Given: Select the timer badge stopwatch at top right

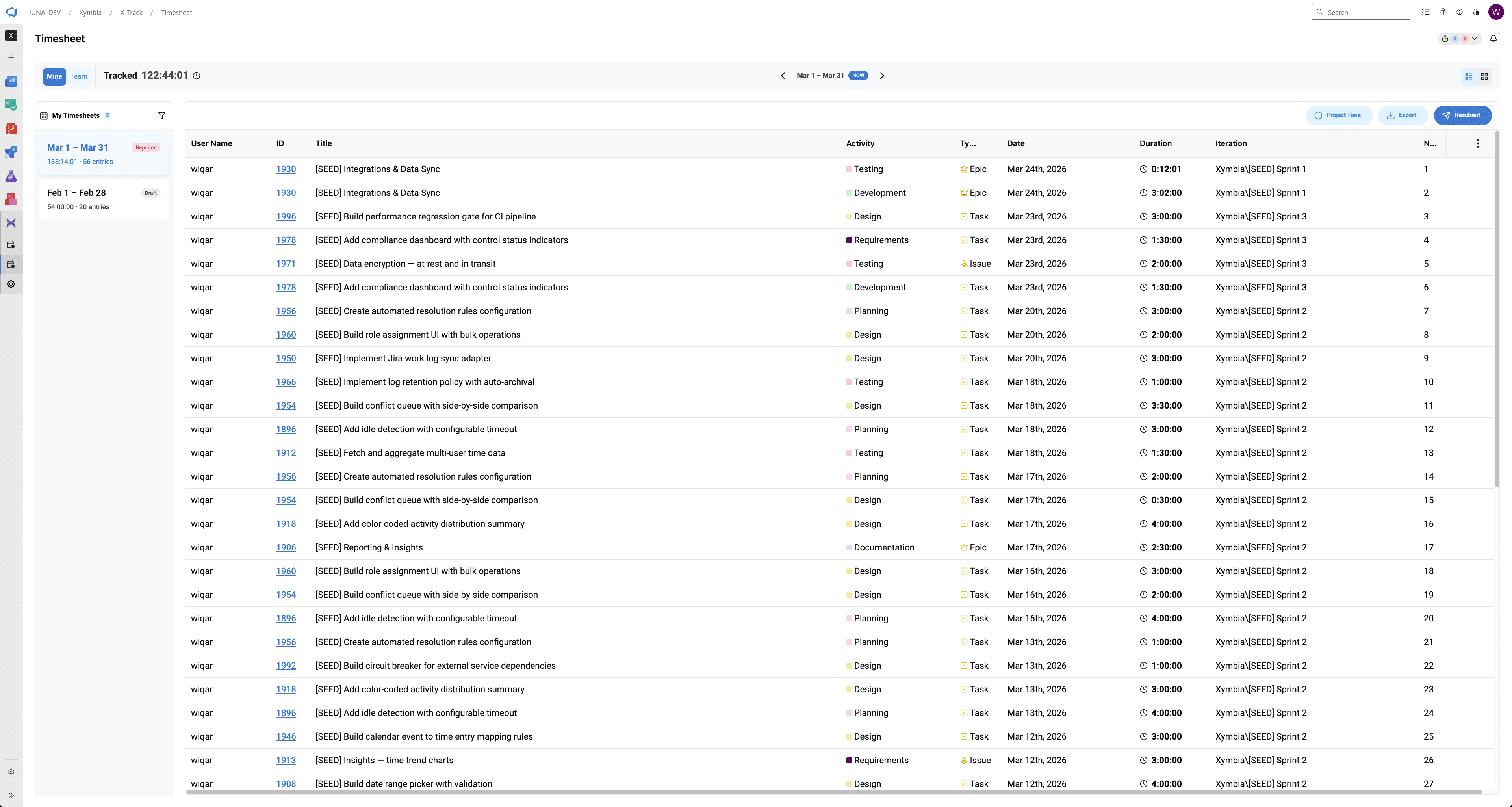Looking at the screenshot, I should coord(1445,39).
